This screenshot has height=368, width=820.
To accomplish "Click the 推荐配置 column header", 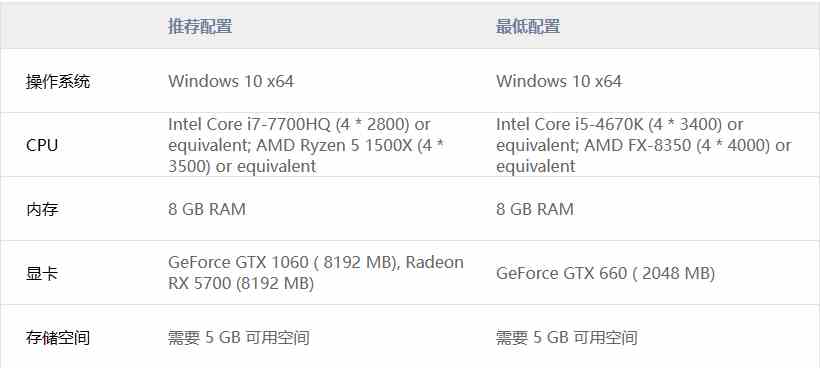I will click(200, 26).
